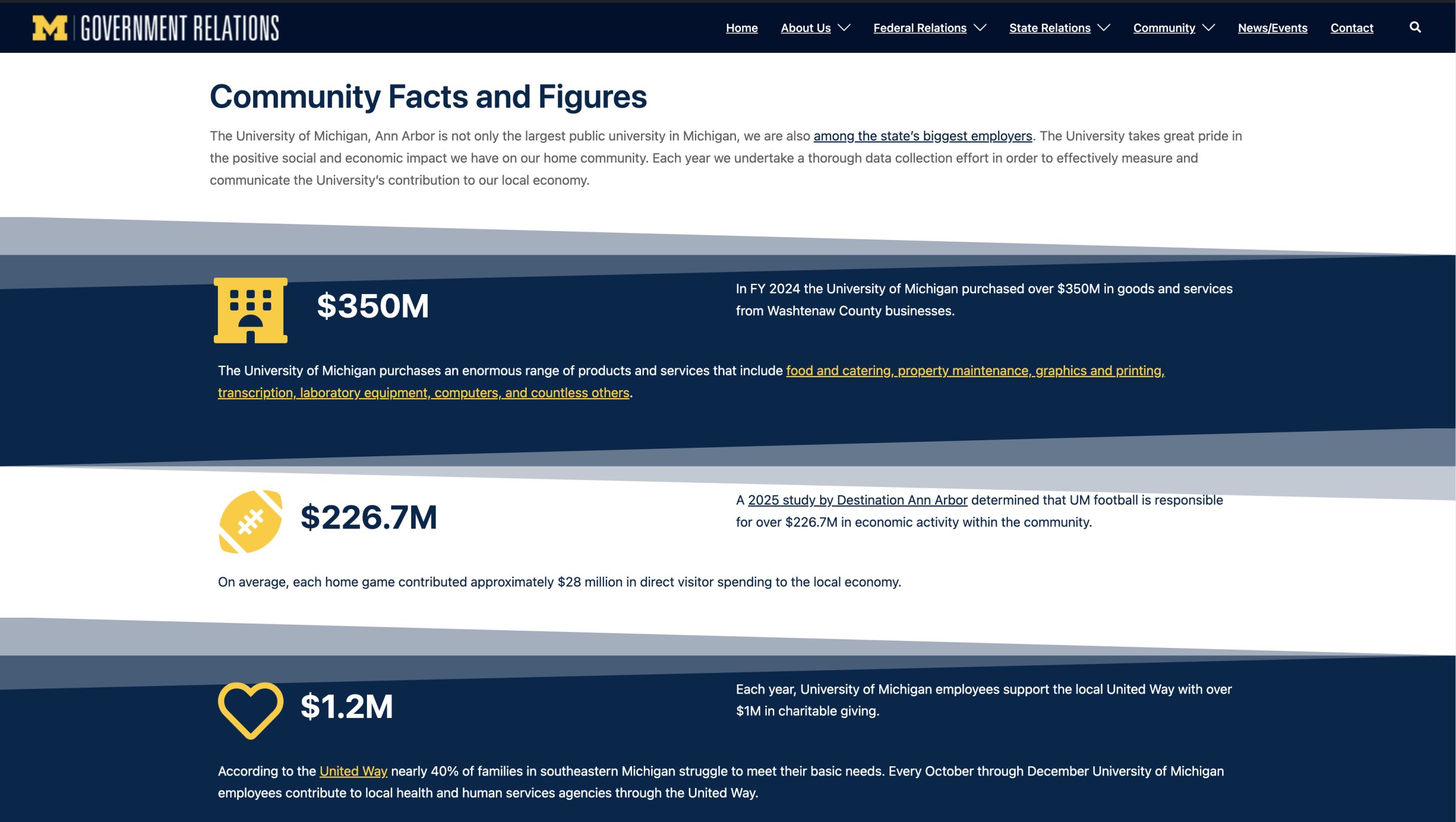Expand the About Us chevron
Screen dimensions: 1456x822
(845, 28)
